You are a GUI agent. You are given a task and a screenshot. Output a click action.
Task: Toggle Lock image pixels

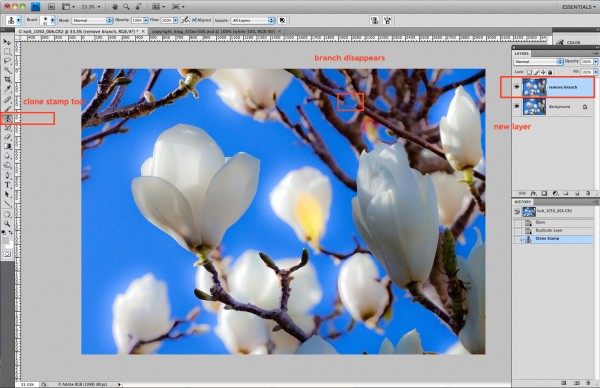(x=537, y=72)
